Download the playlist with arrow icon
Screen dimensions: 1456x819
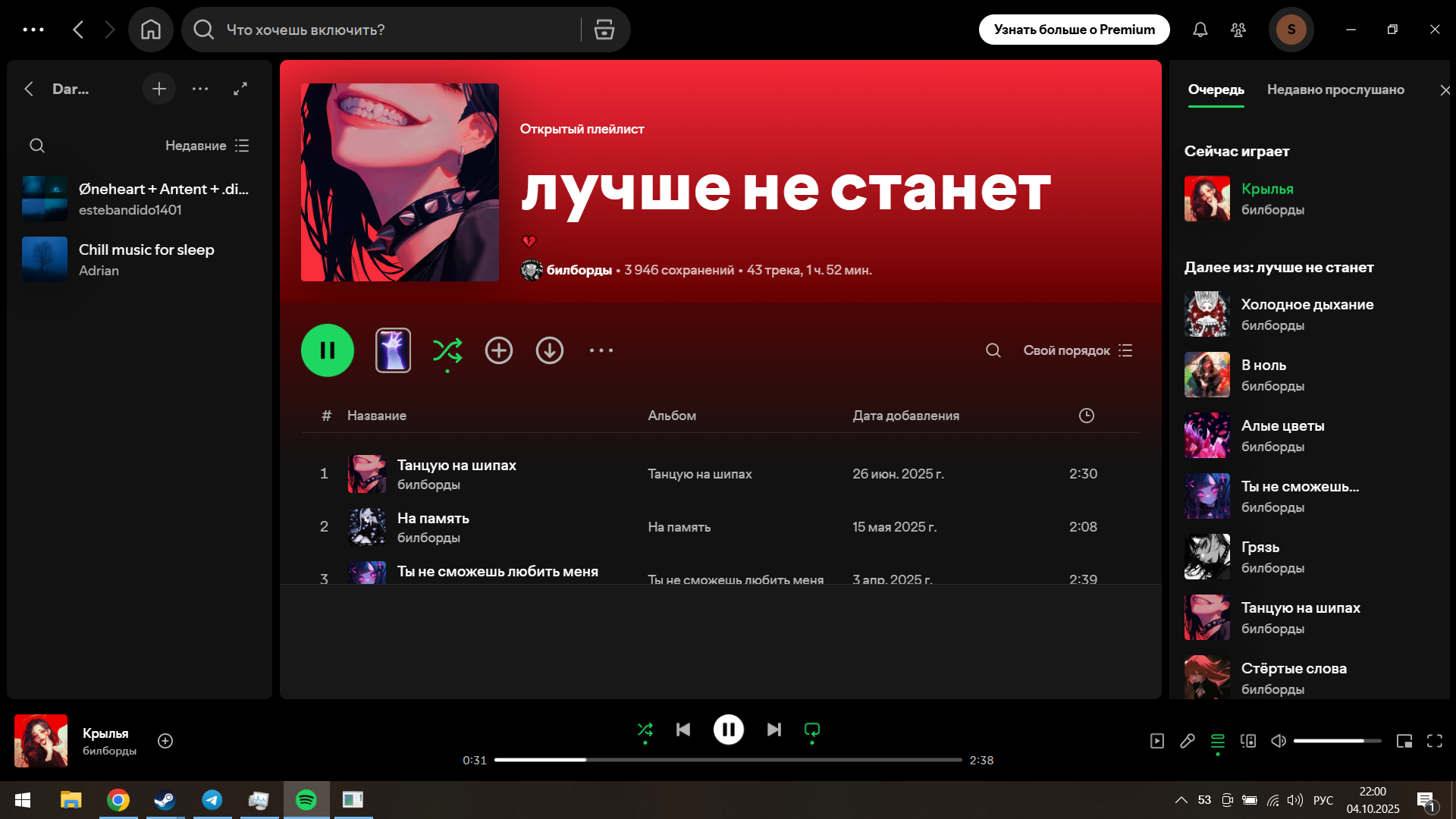[x=550, y=350]
